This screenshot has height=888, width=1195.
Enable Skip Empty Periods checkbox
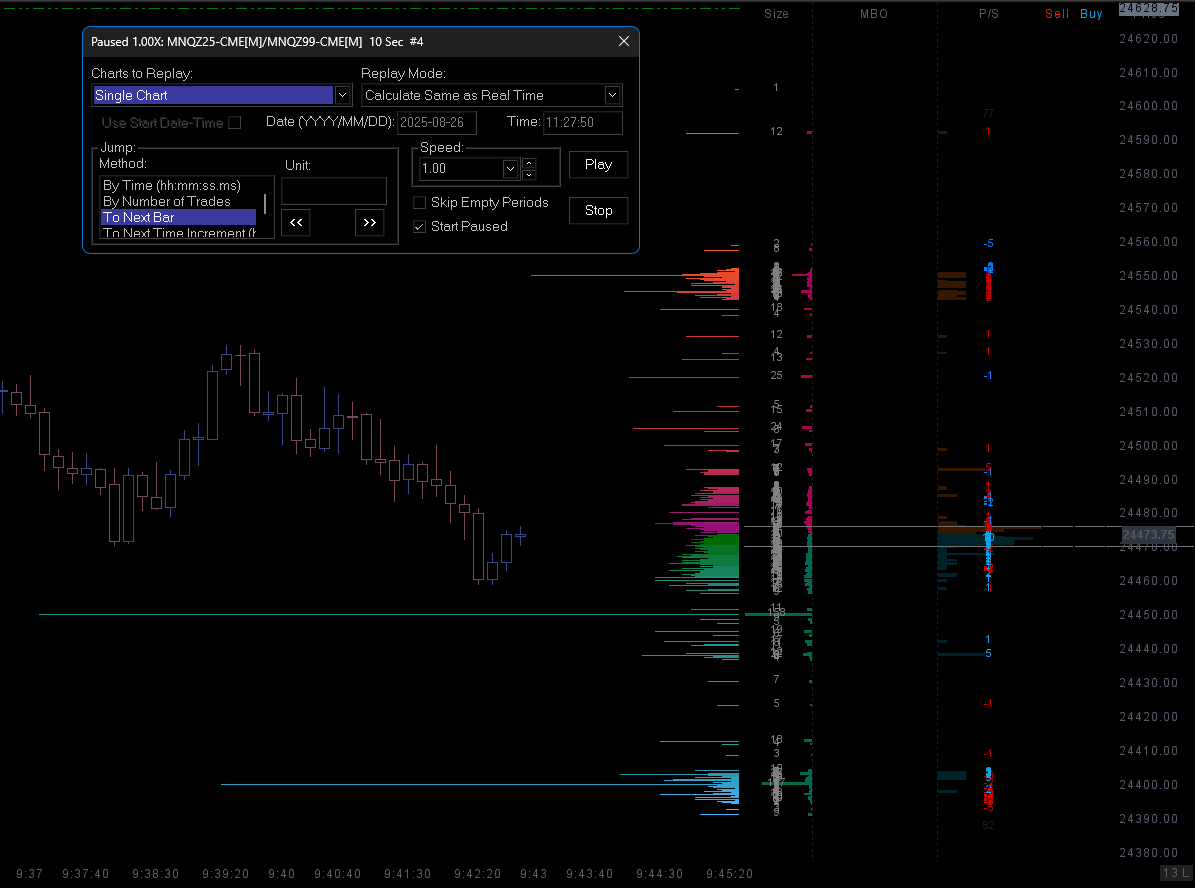[420, 203]
